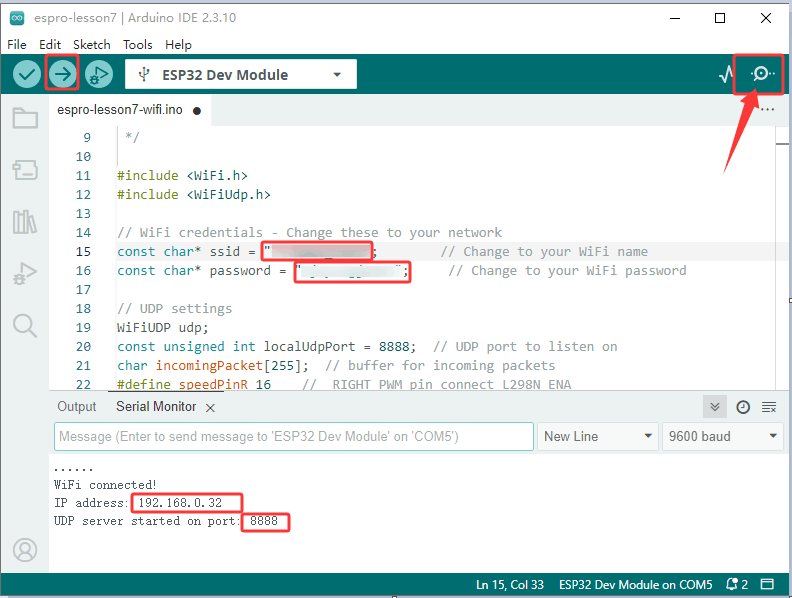The image size is (792, 598).
Task: Click the WiFi credentials comment on line 14
Action: pyautogui.click(x=309, y=233)
